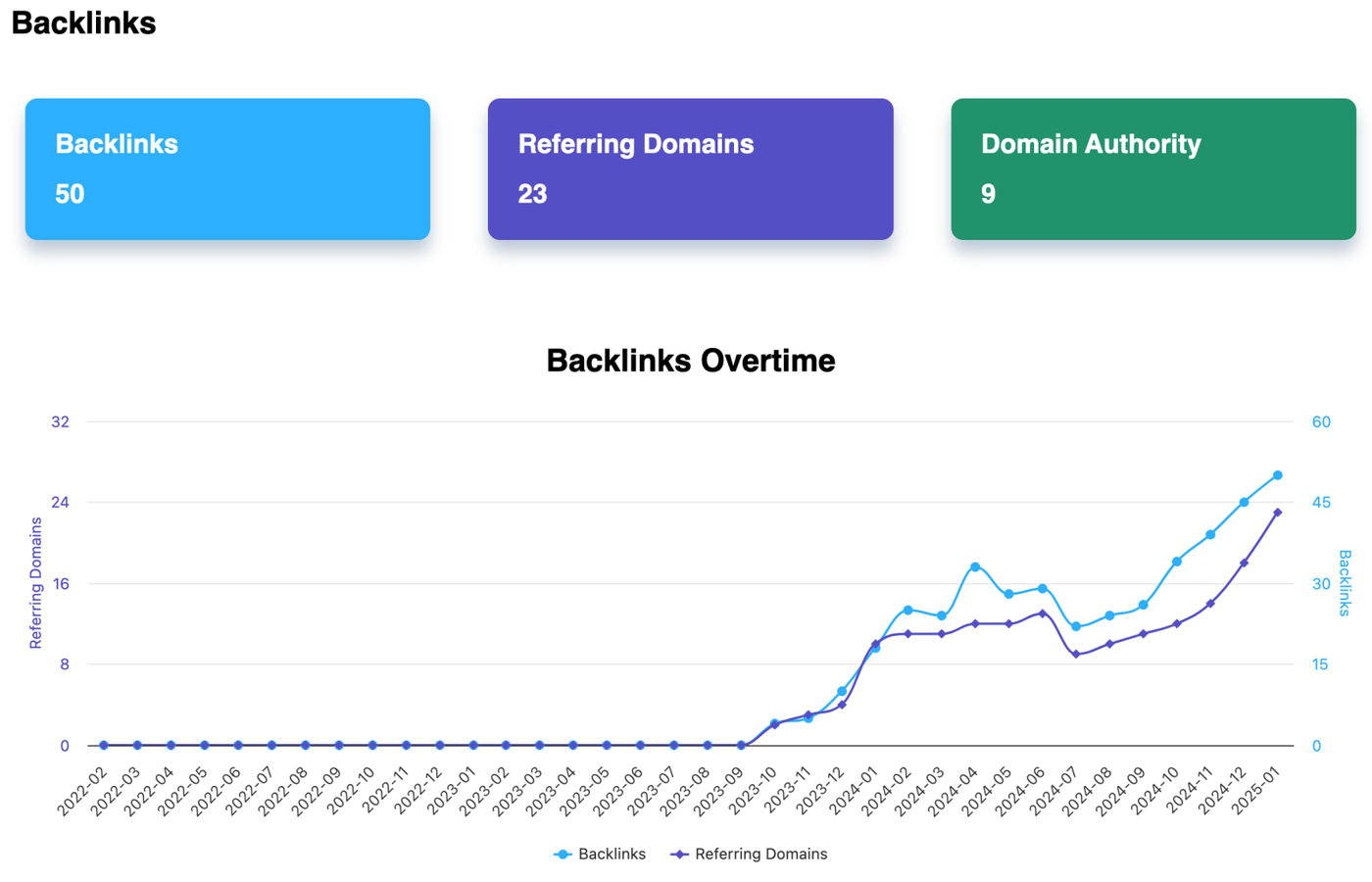
Task: Select the Referring Domains marker at 2024-06
Action: tap(1042, 613)
